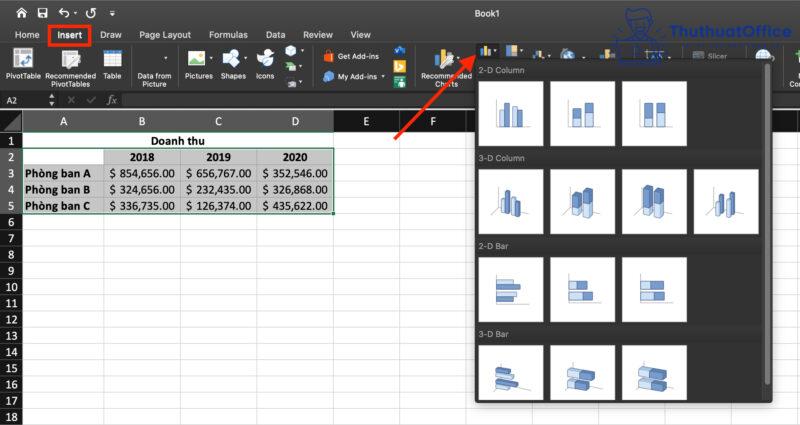Choose the plain 3-D Column thumbnail
Viewport: 800px width, 425px height.
[x=726, y=202]
